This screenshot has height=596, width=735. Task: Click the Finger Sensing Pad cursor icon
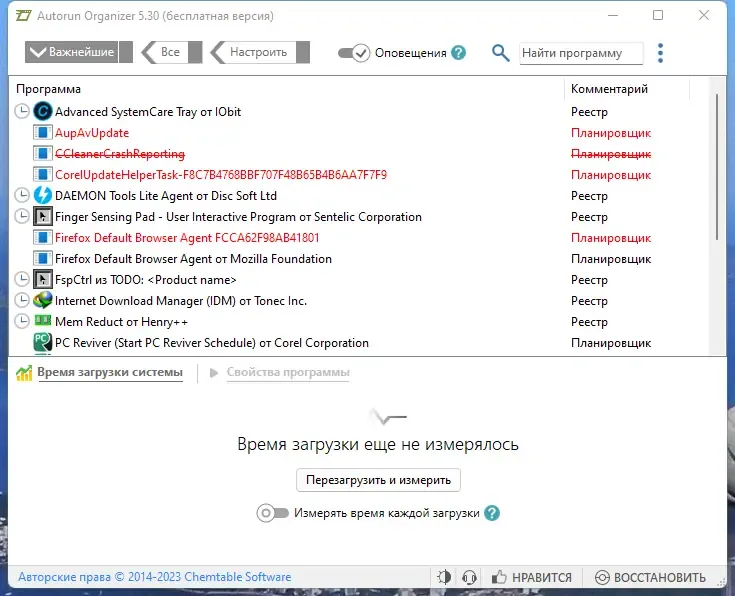[x=42, y=217]
